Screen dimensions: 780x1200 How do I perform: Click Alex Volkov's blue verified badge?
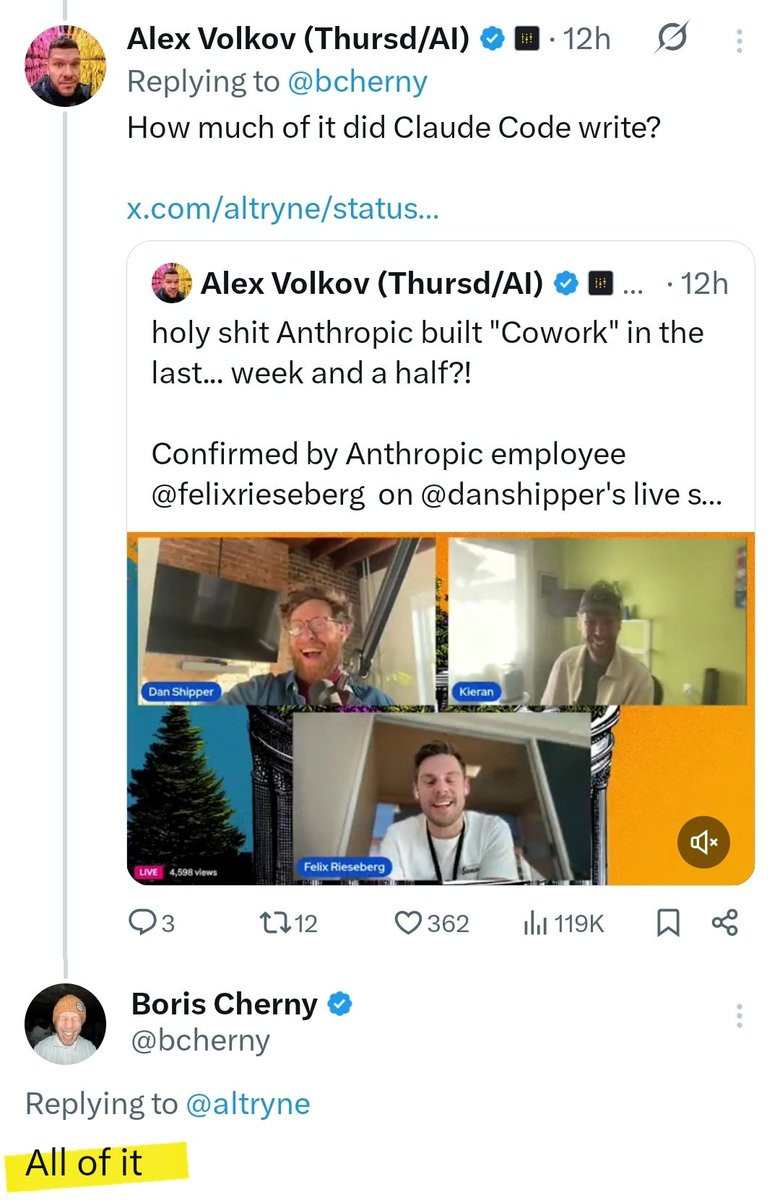coord(491,40)
